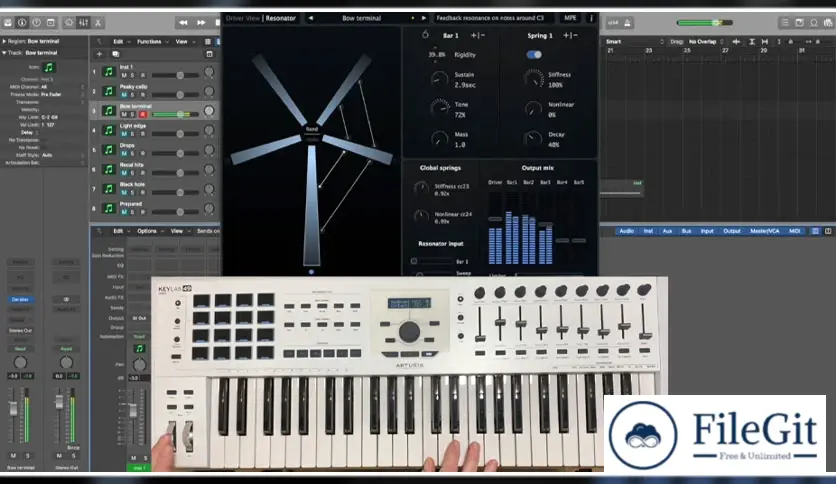
Task: Switch to Driver View tab in plugin
Action: (242, 18)
